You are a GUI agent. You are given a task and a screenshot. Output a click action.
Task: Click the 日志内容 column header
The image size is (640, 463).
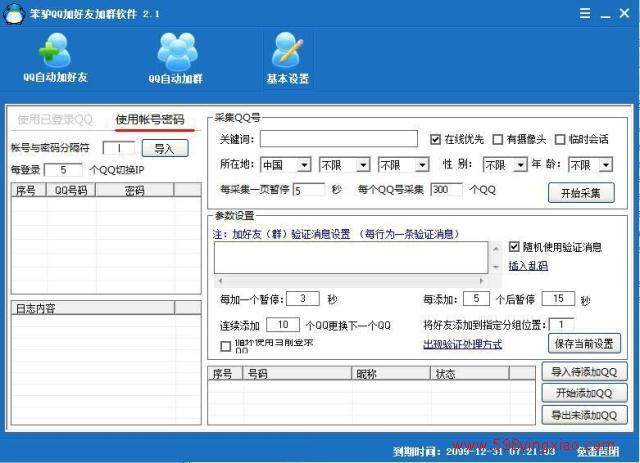point(93,308)
